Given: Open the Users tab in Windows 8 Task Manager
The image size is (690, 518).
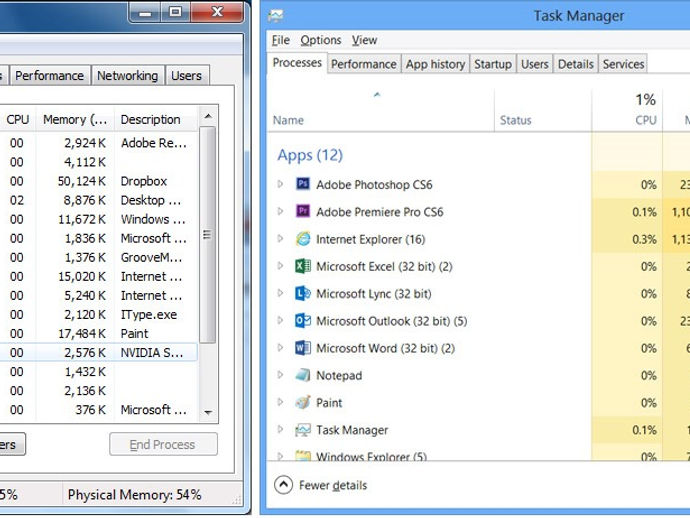Looking at the screenshot, I should tap(535, 64).
